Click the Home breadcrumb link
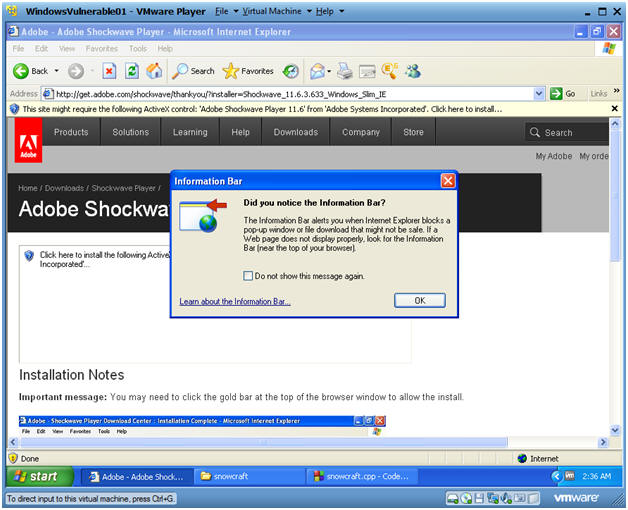This screenshot has width=628, height=510. point(28,188)
